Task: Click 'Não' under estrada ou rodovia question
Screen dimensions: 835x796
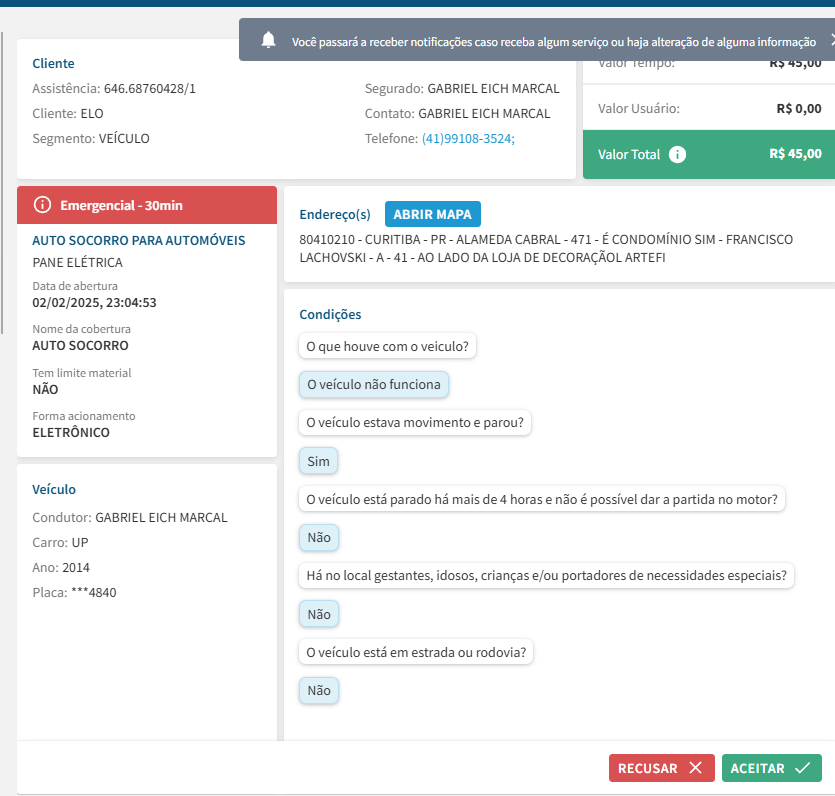Action: [319, 691]
